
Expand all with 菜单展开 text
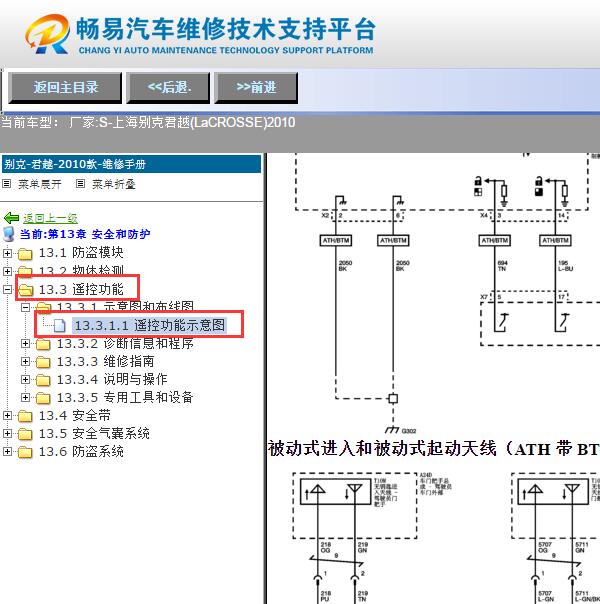(40, 184)
